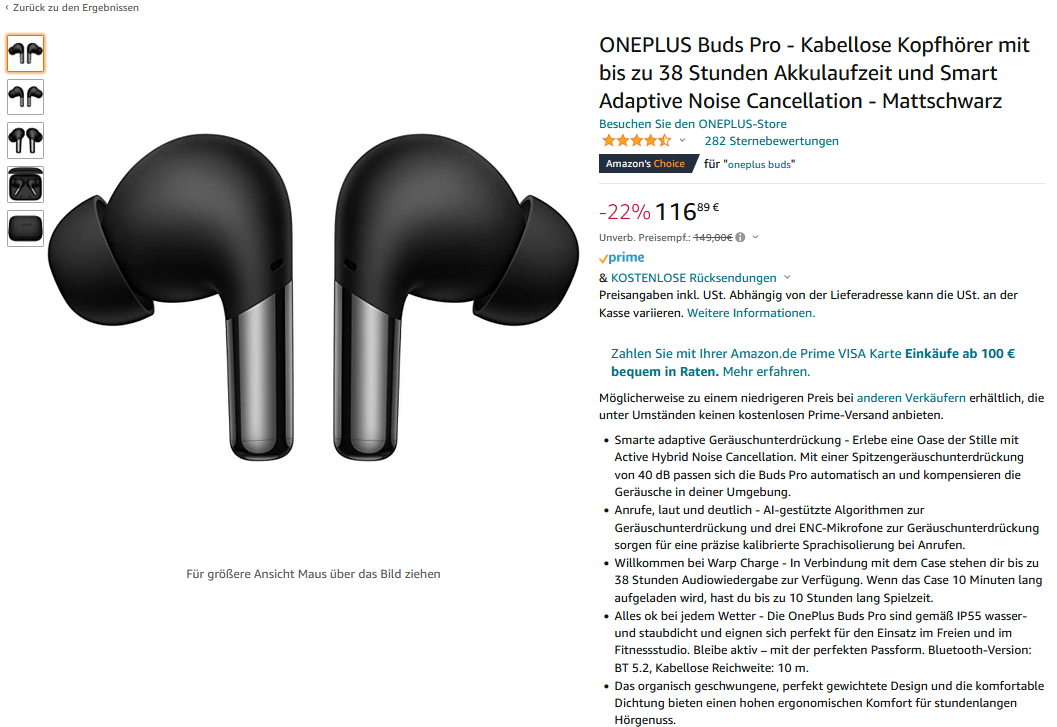1057x727 pixels.
Task: Click the star rating icons
Action: [x=636, y=141]
